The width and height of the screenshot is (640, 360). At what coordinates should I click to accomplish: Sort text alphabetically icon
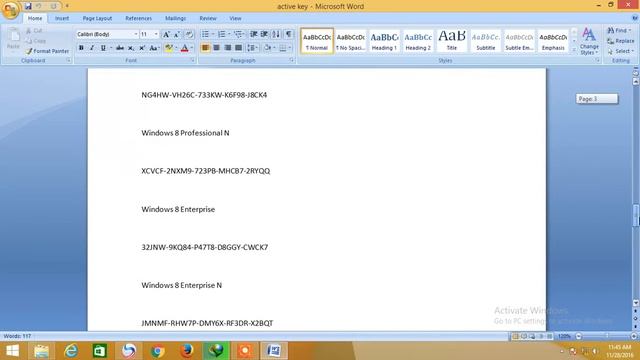pos(276,34)
